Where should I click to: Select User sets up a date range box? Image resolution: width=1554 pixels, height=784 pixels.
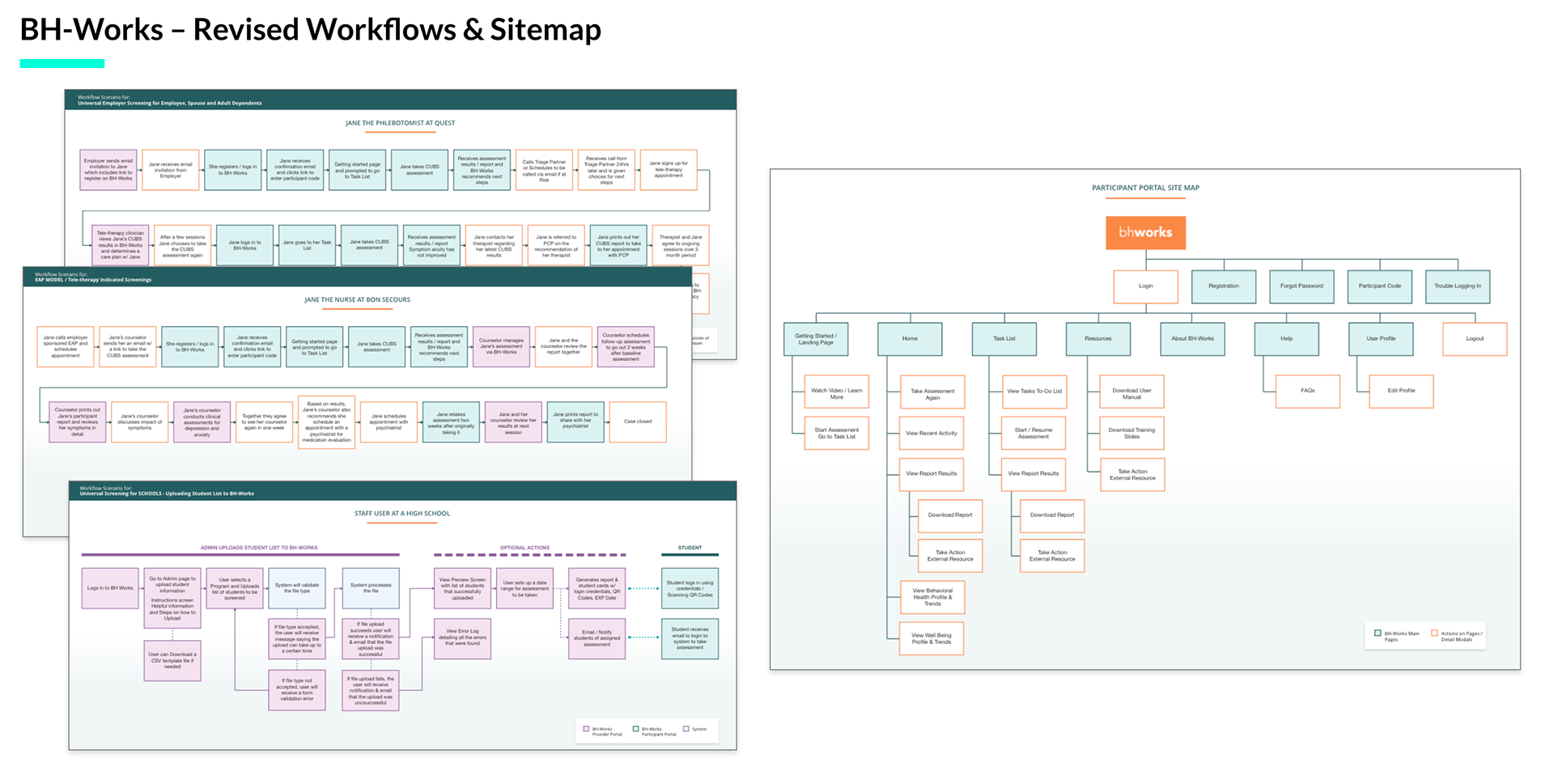tap(524, 588)
